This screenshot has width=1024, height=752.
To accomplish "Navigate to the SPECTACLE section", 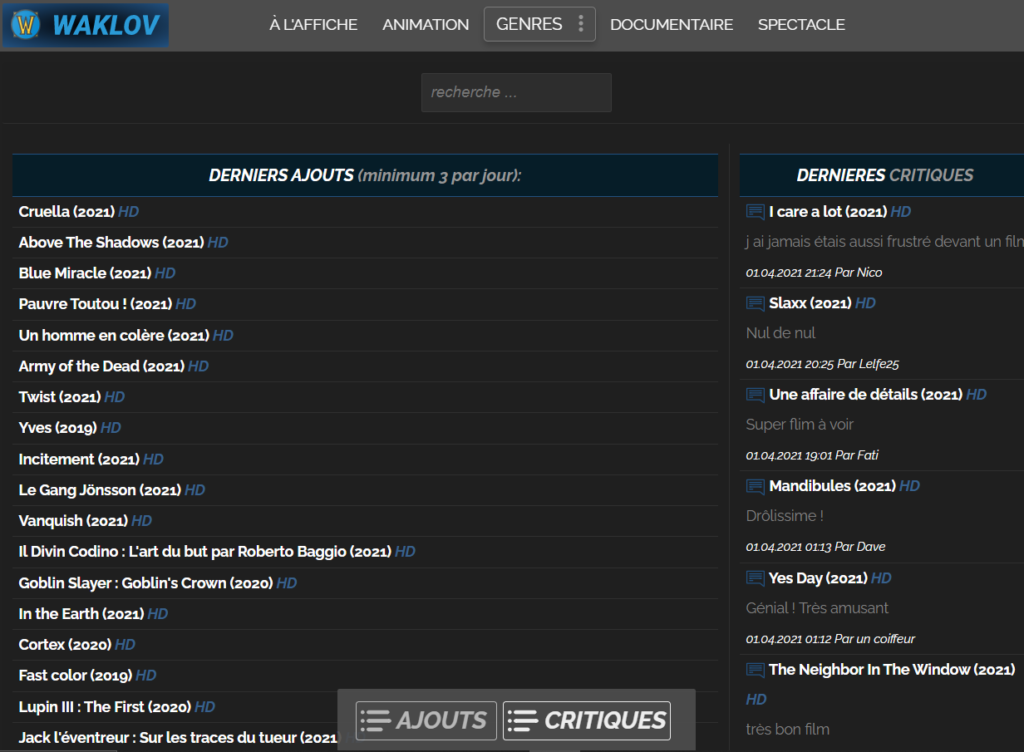I will click(801, 25).
